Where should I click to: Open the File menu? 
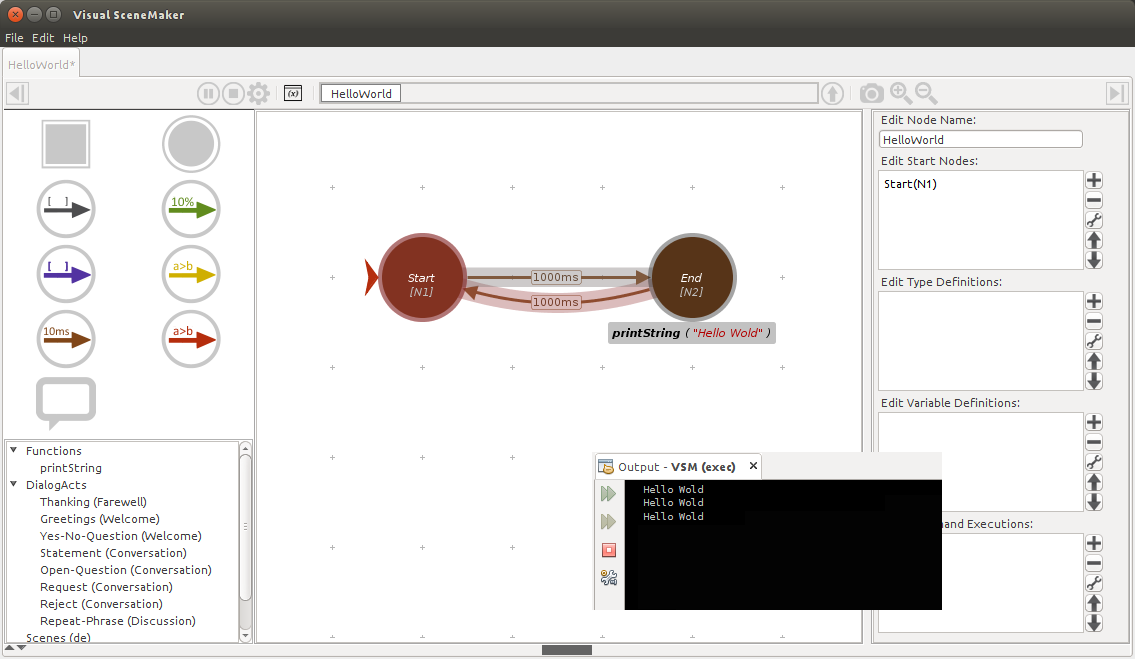coord(14,38)
